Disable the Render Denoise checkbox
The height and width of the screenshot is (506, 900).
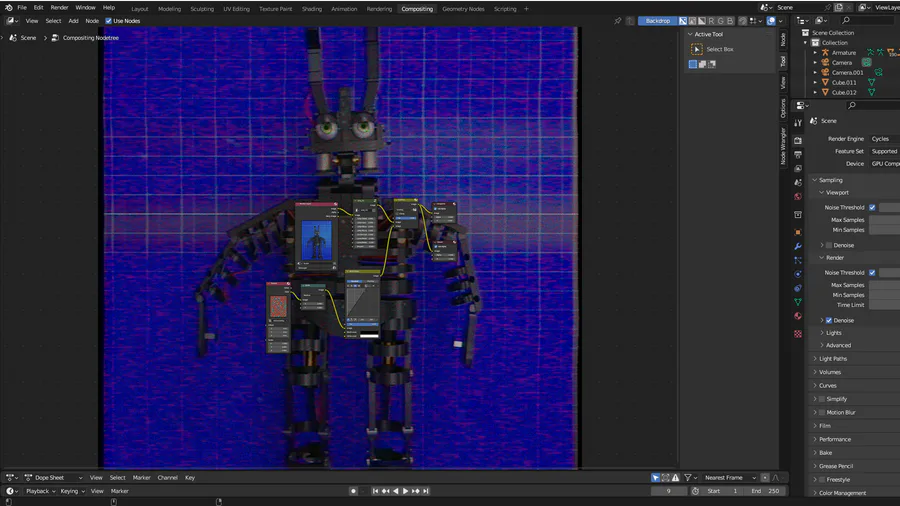coord(829,321)
